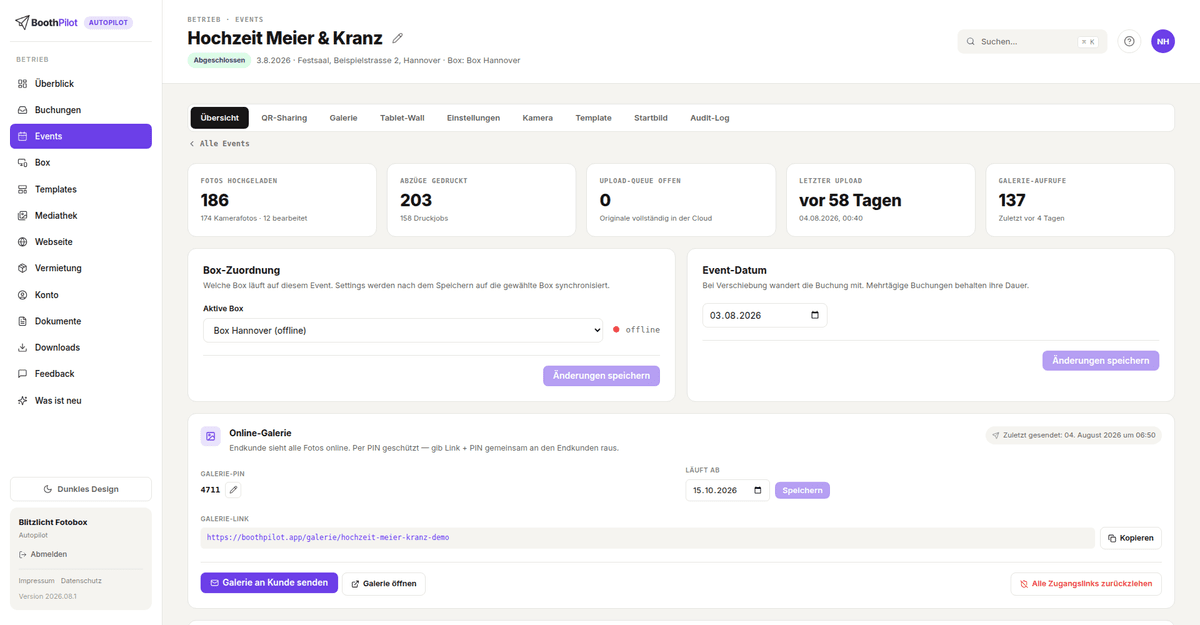Click the Upload-Queue offen value 0
This screenshot has width=1200, height=625.
(606, 200)
